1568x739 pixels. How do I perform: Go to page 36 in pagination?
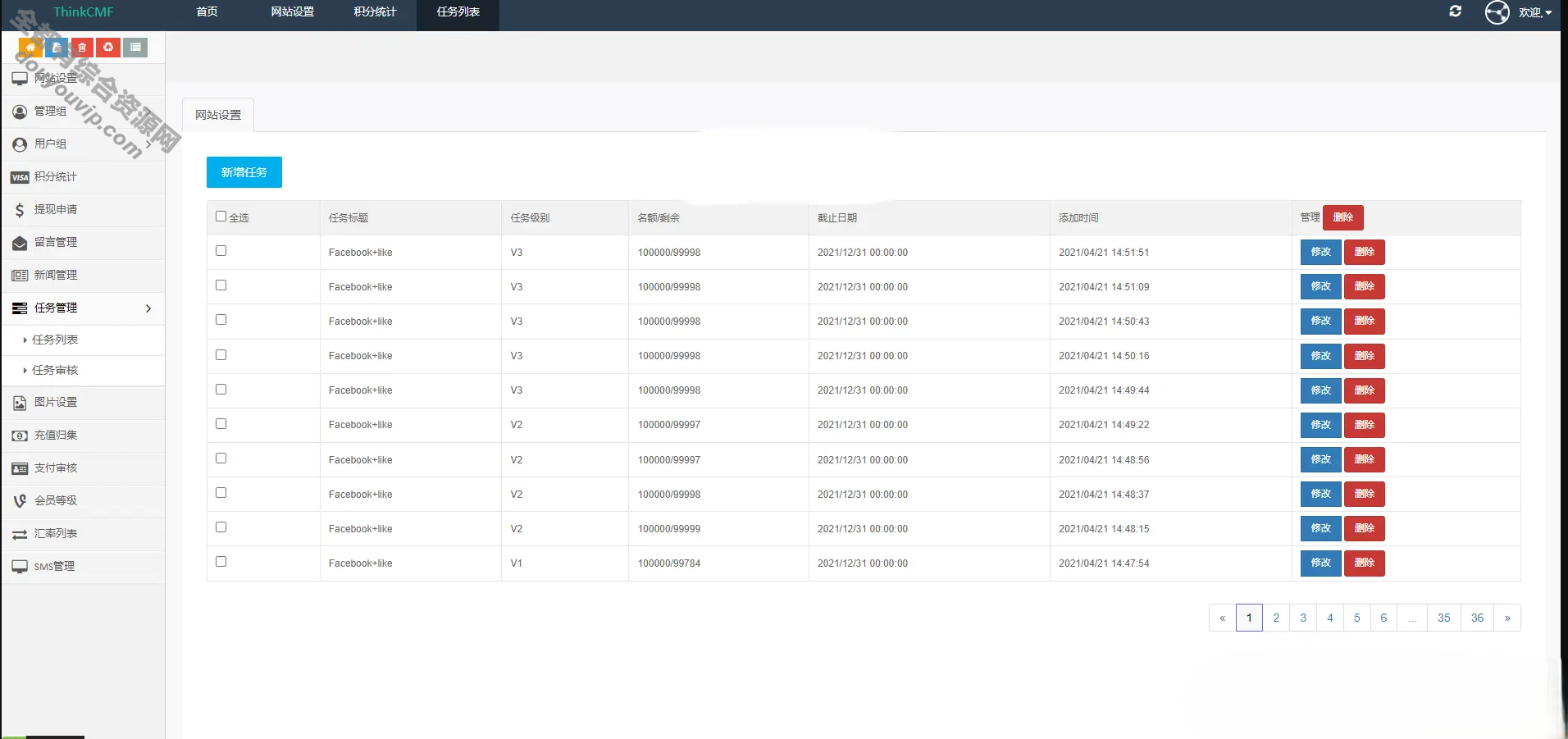coord(1477,618)
